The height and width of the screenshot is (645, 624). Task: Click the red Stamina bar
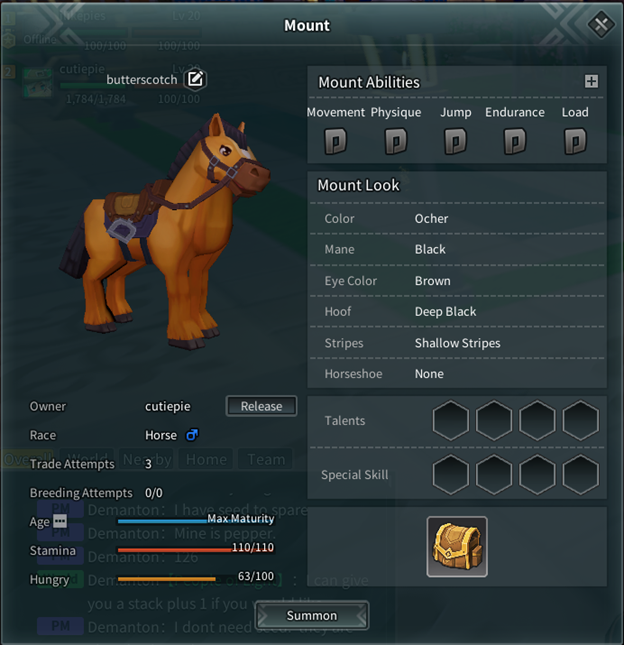click(195, 550)
